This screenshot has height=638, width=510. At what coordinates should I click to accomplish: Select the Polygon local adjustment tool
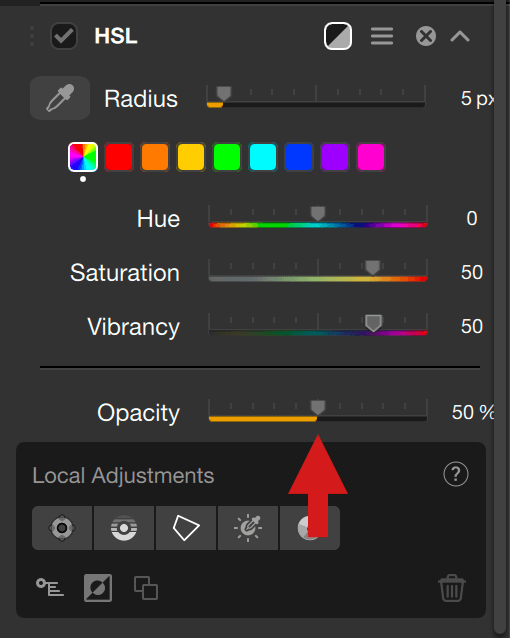coord(186,528)
